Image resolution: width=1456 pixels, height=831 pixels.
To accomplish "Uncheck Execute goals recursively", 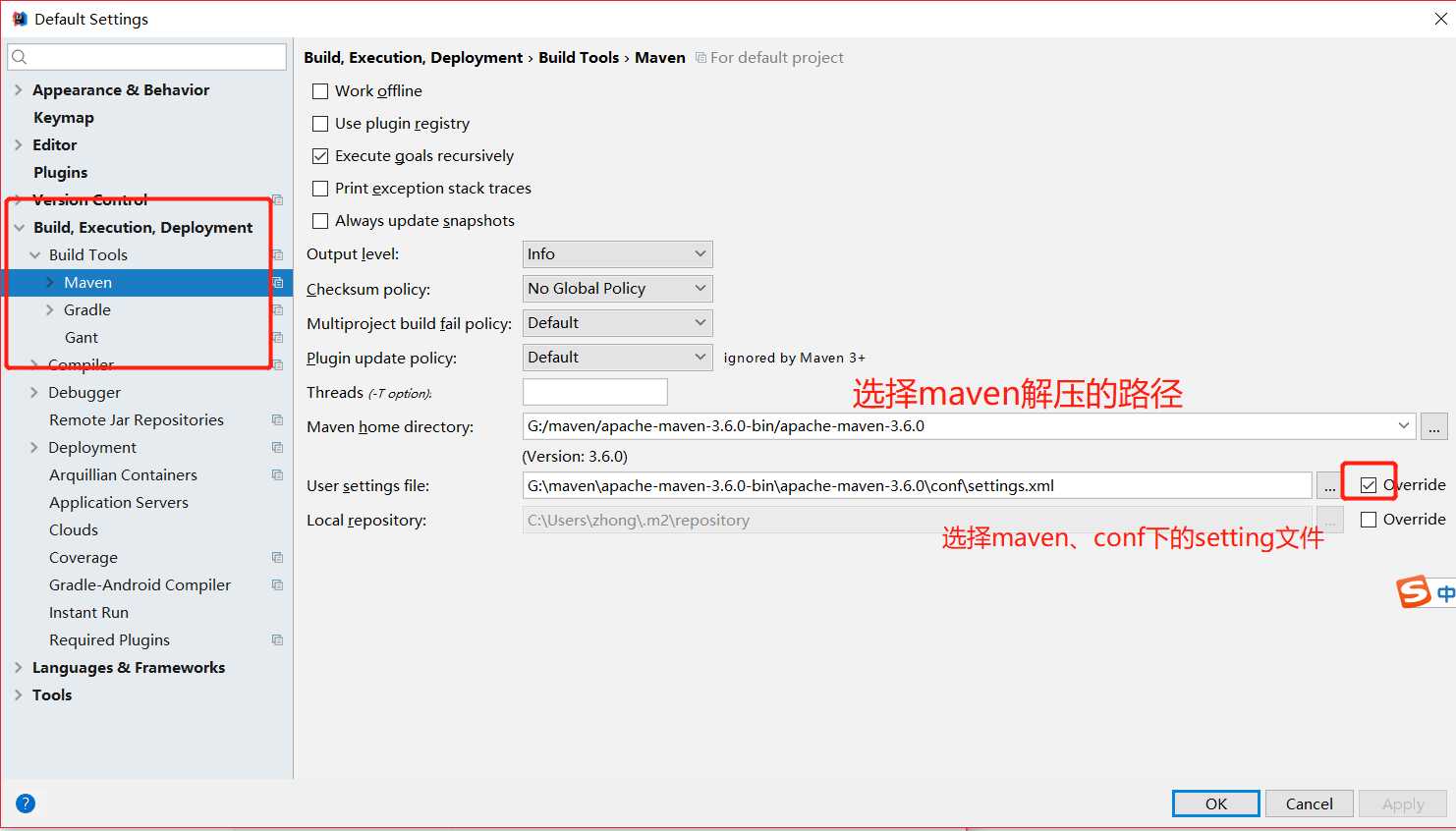I will coord(320,156).
